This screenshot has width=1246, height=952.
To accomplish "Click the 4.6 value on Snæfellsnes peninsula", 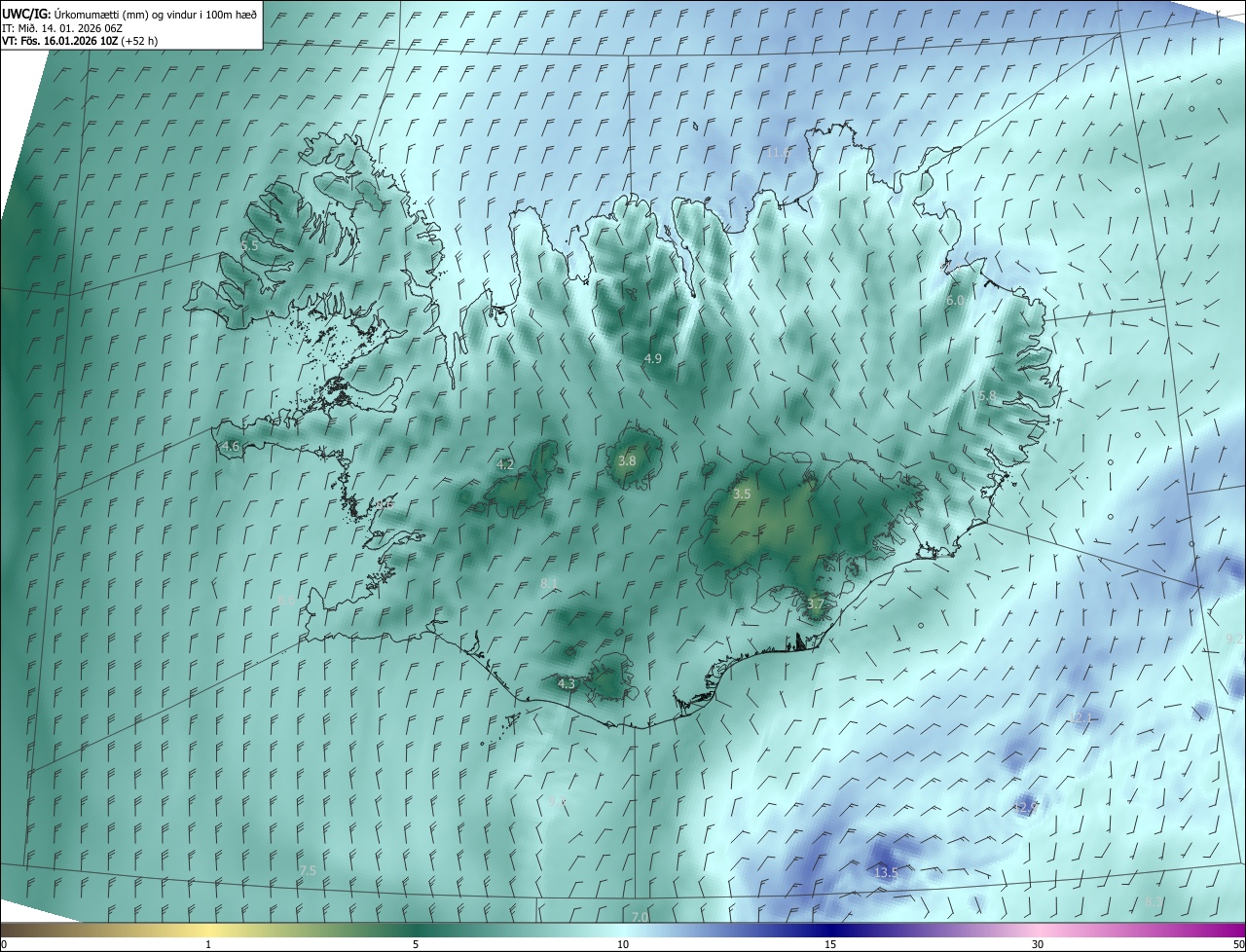I will 231,447.
